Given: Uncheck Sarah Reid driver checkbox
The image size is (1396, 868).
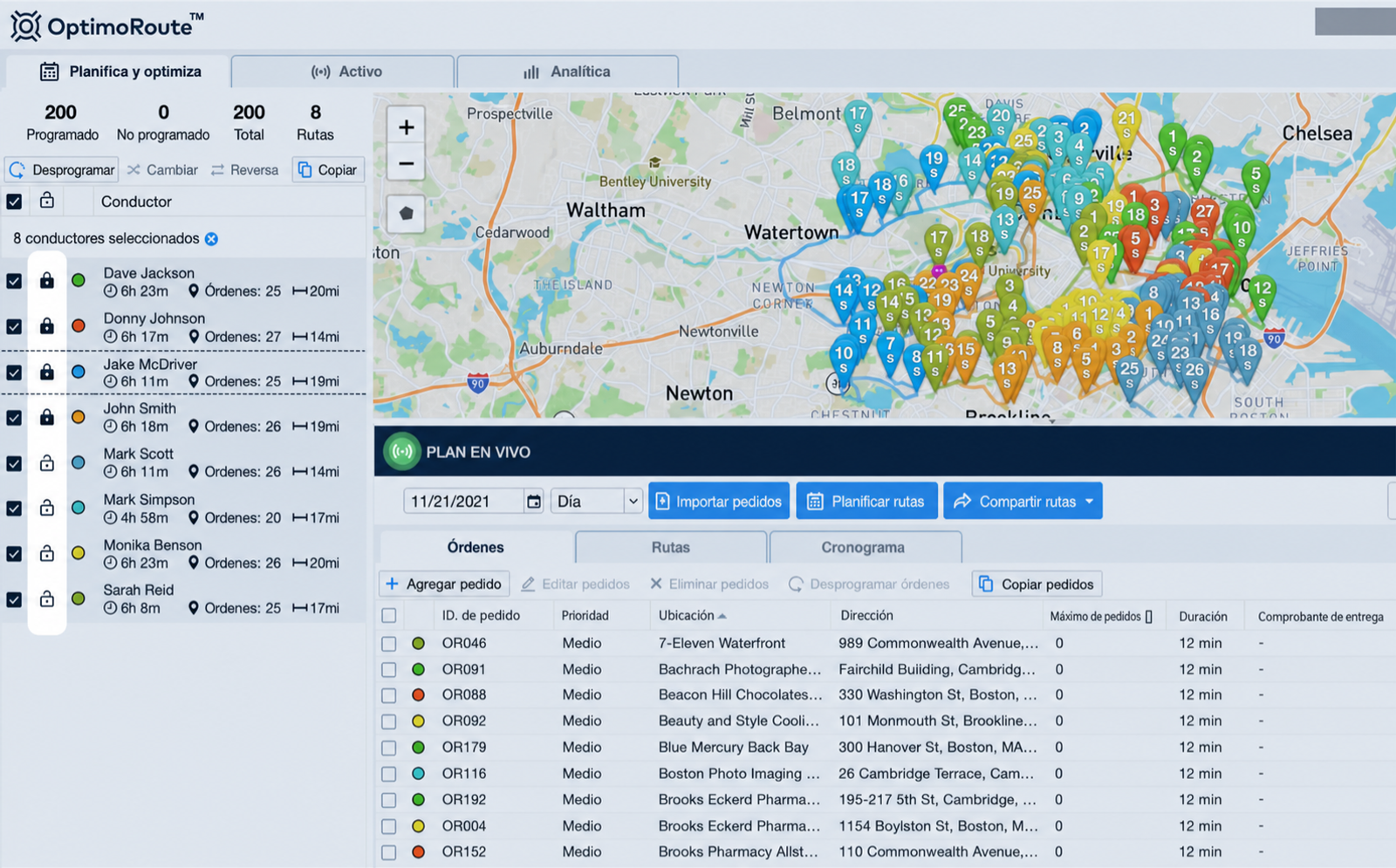Looking at the screenshot, I should click(14, 599).
